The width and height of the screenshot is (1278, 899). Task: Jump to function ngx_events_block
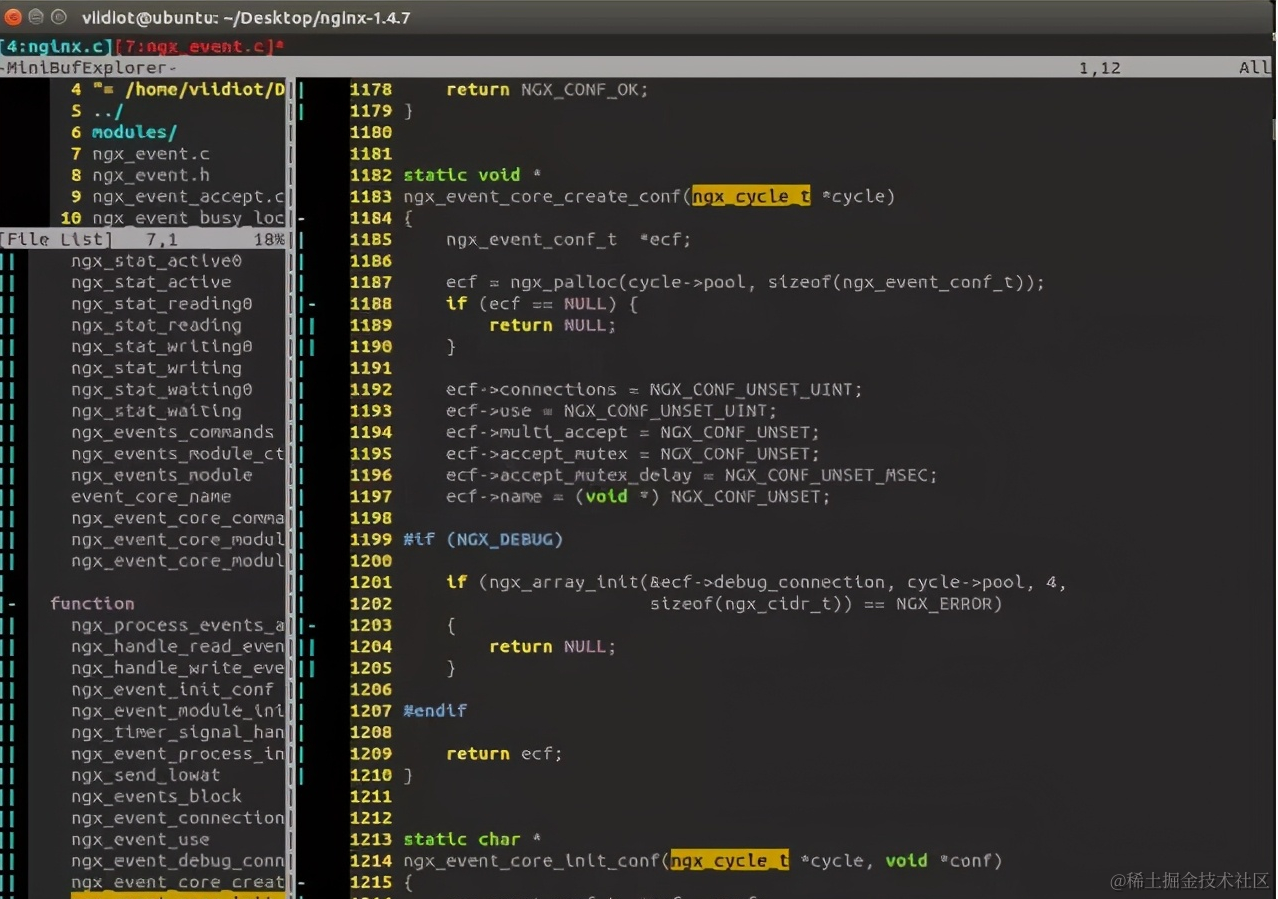[157, 796]
